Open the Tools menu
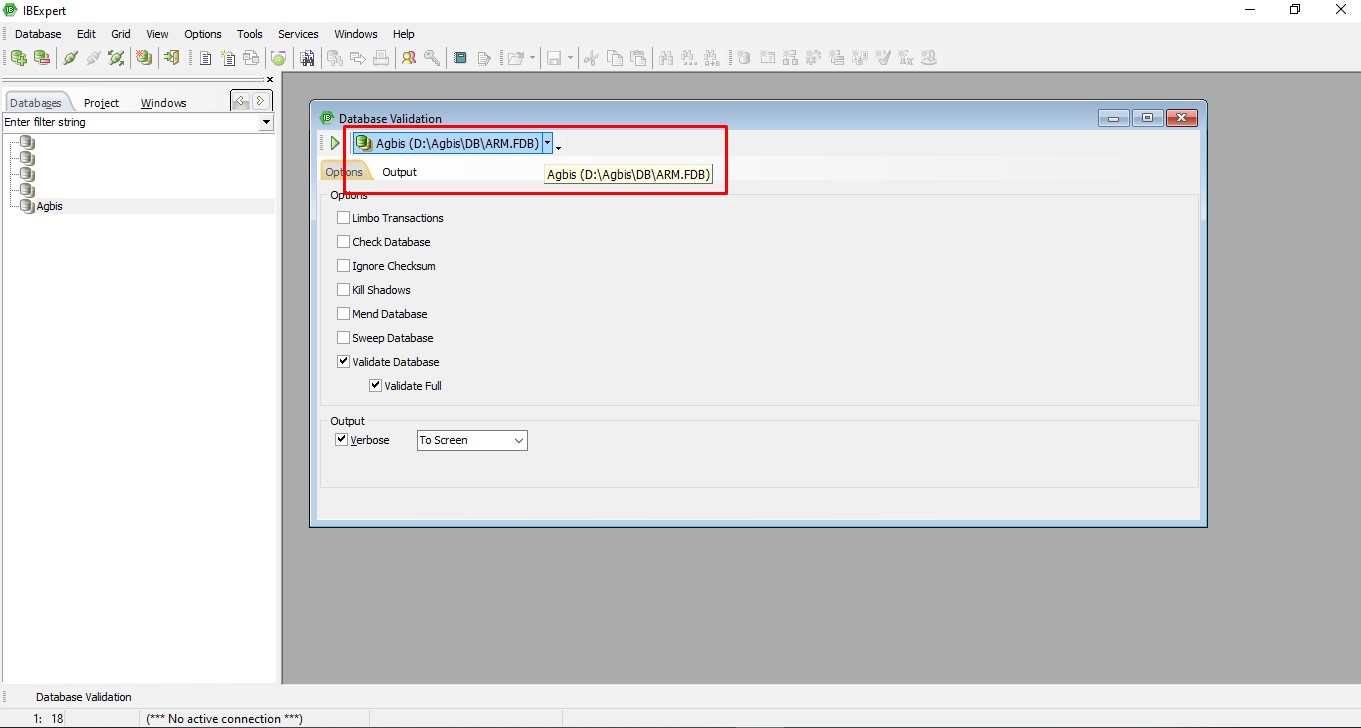 pos(250,34)
